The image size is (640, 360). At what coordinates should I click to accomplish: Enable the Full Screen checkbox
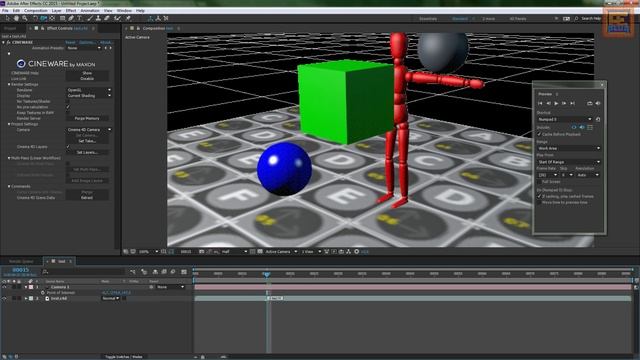point(539,182)
